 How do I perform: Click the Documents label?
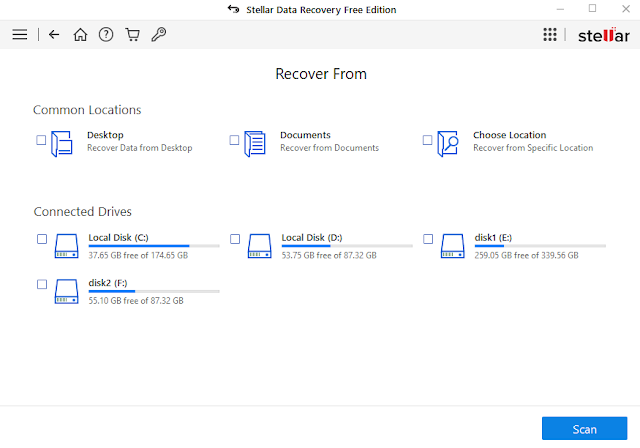[x=305, y=135]
